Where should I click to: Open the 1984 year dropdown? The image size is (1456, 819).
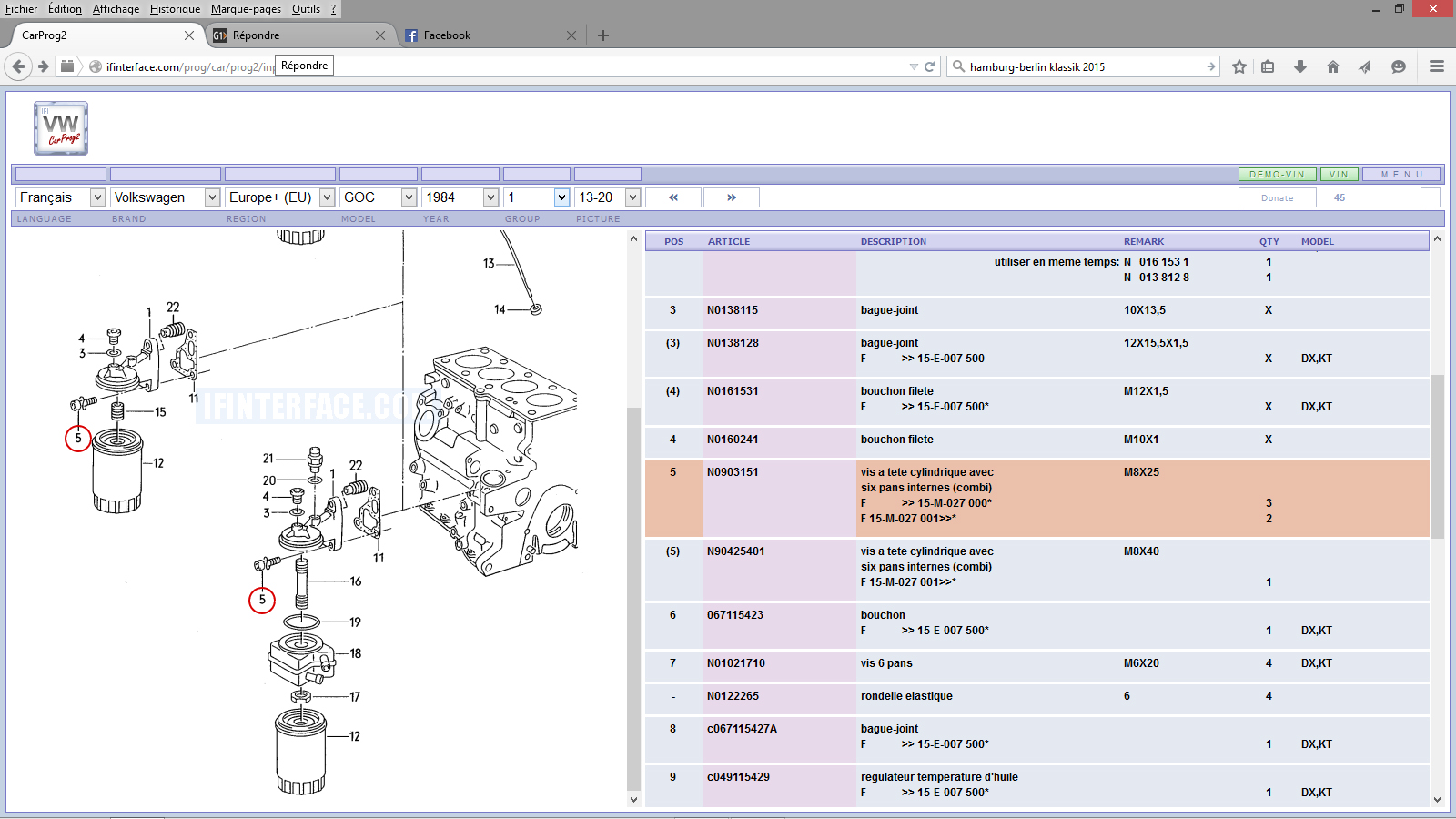pyautogui.click(x=460, y=197)
